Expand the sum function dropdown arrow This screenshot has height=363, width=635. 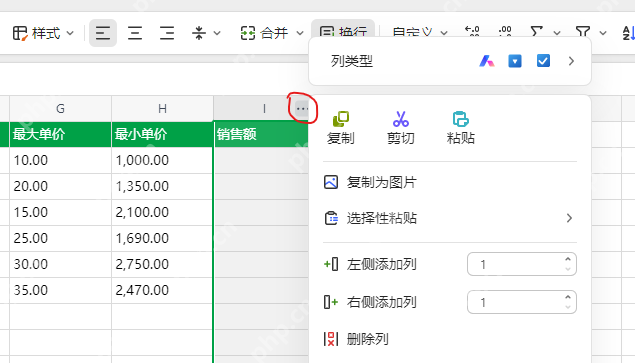(x=557, y=33)
